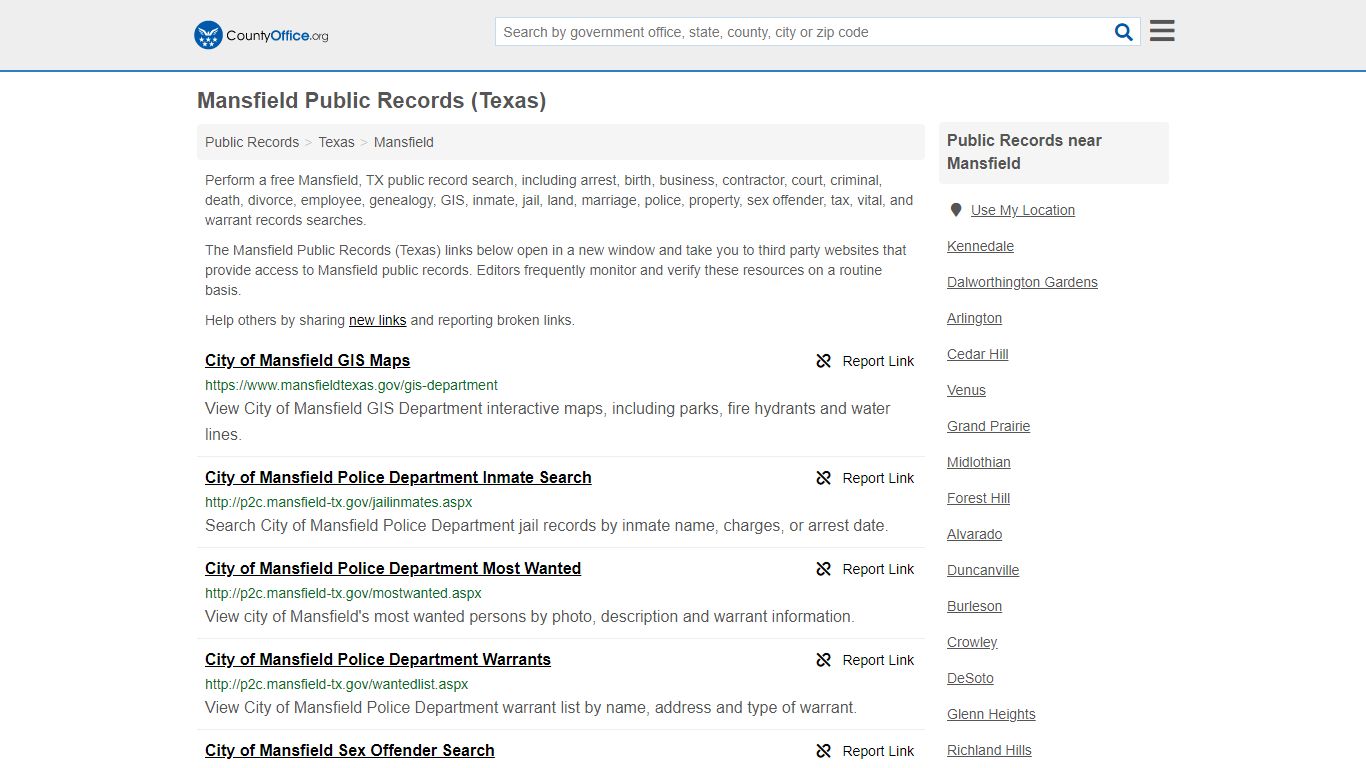The width and height of the screenshot is (1366, 768).
Task: Open Police Department Inmate Search link
Action: coord(398,477)
